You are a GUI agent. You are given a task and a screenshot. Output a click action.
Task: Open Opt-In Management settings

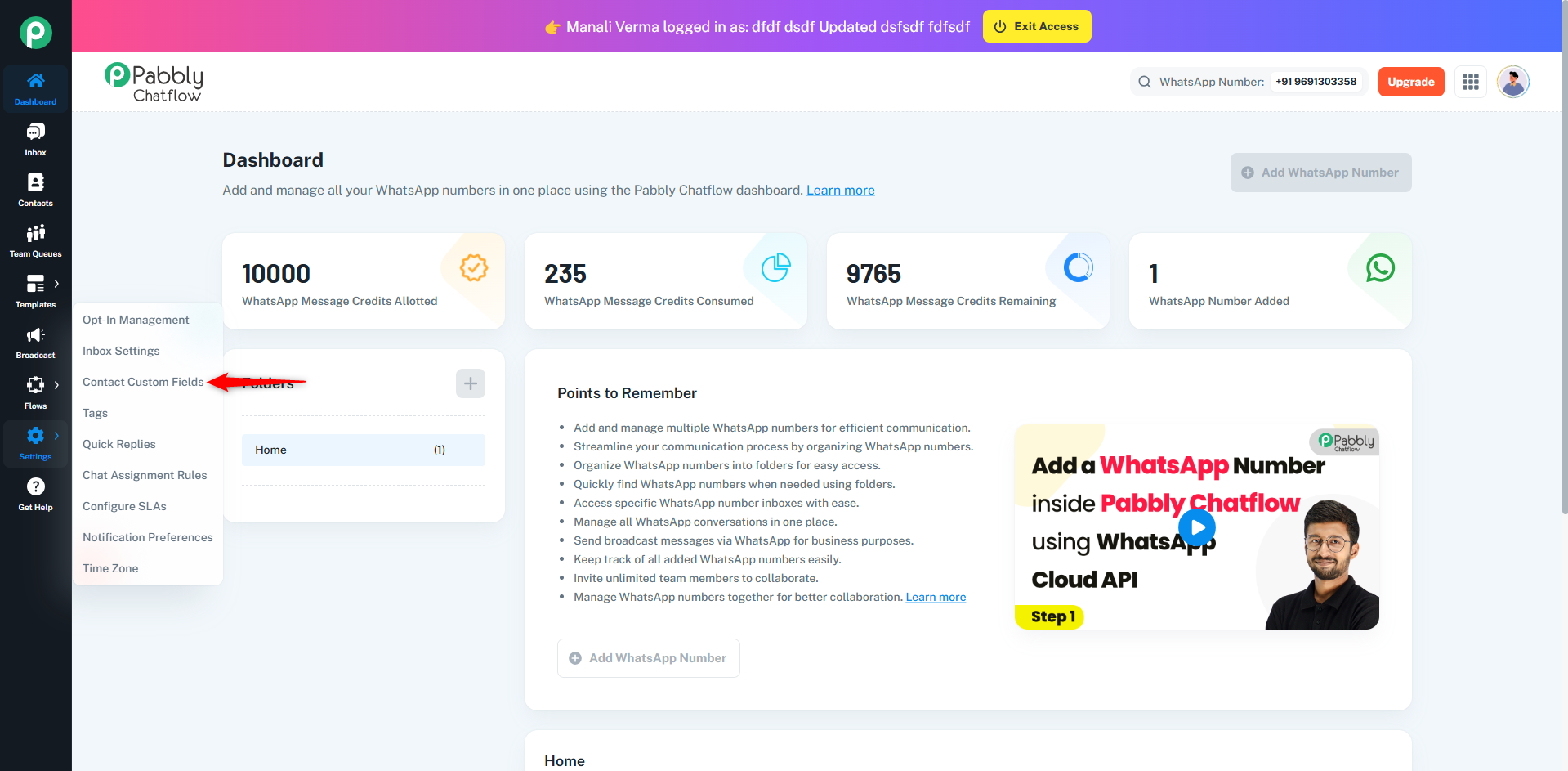136,320
